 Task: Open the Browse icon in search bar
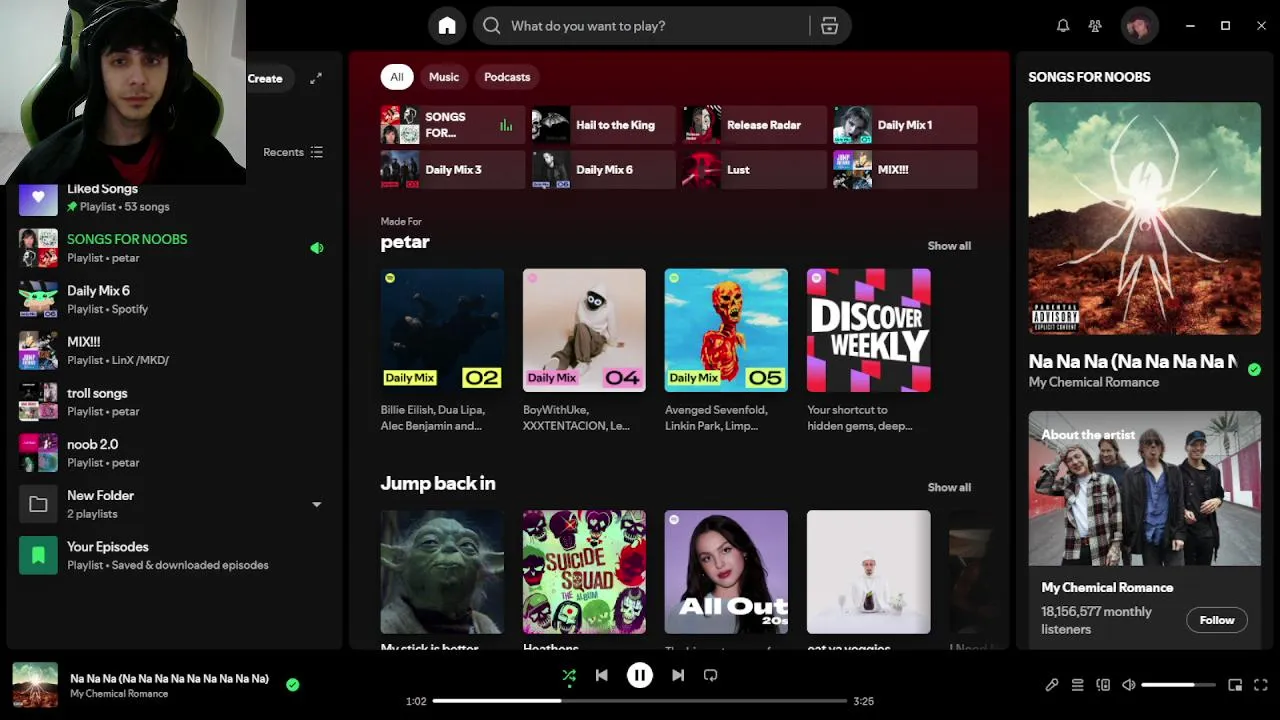coord(829,26)
